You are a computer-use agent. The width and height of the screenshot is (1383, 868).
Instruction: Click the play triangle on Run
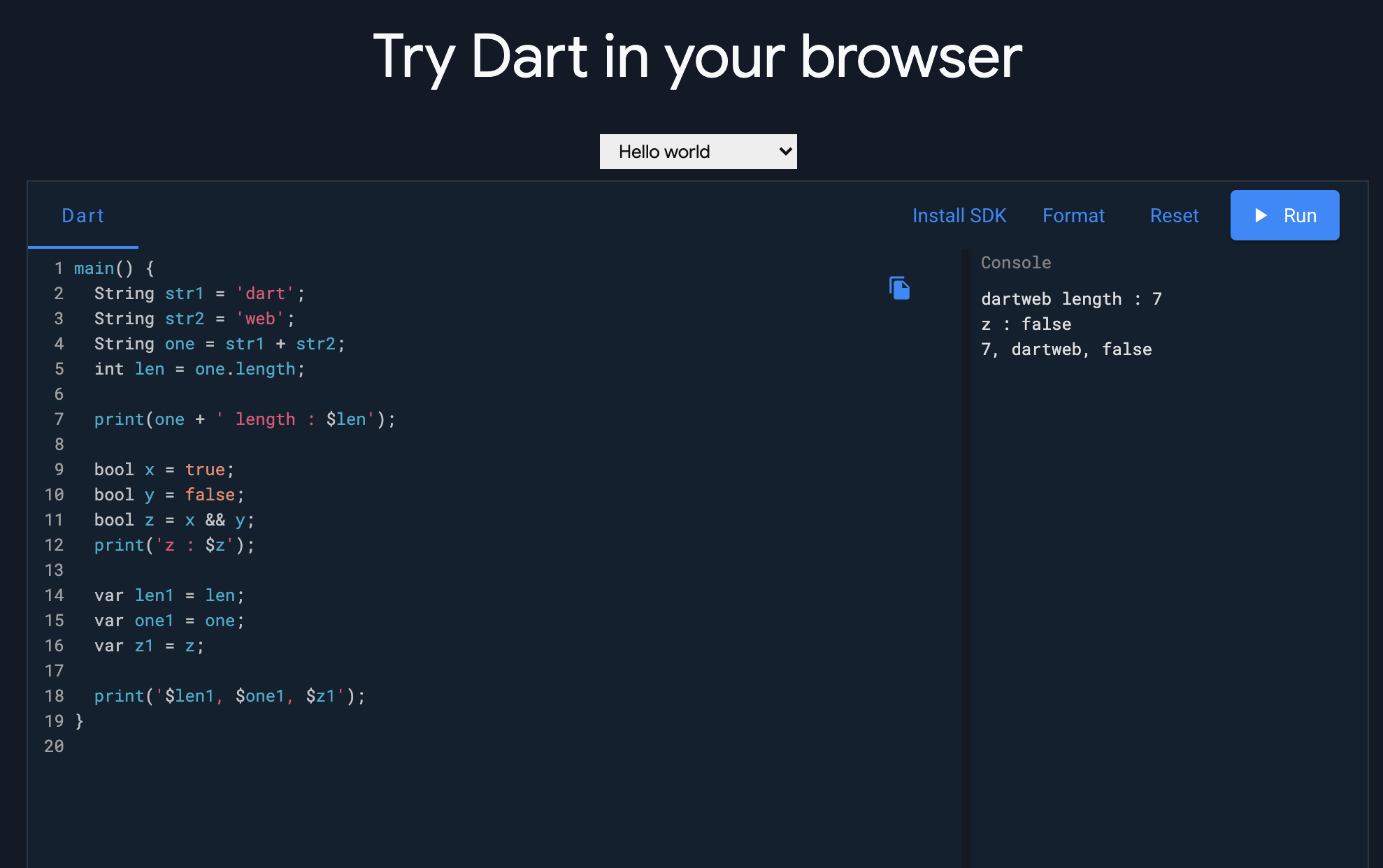click(x=1261, y=215)
